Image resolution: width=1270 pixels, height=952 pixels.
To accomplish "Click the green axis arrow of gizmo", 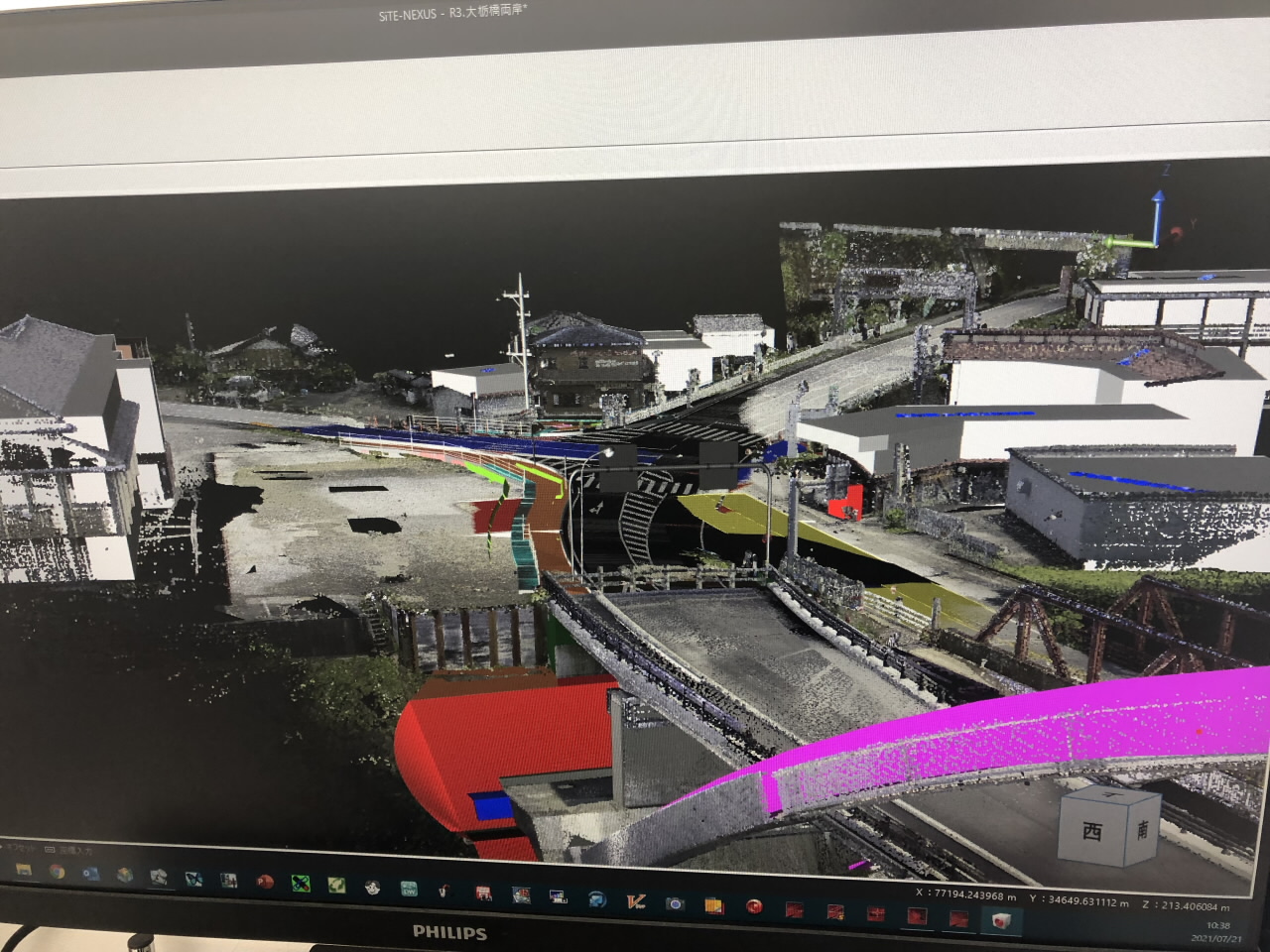I will click(x=1129, y=241).
